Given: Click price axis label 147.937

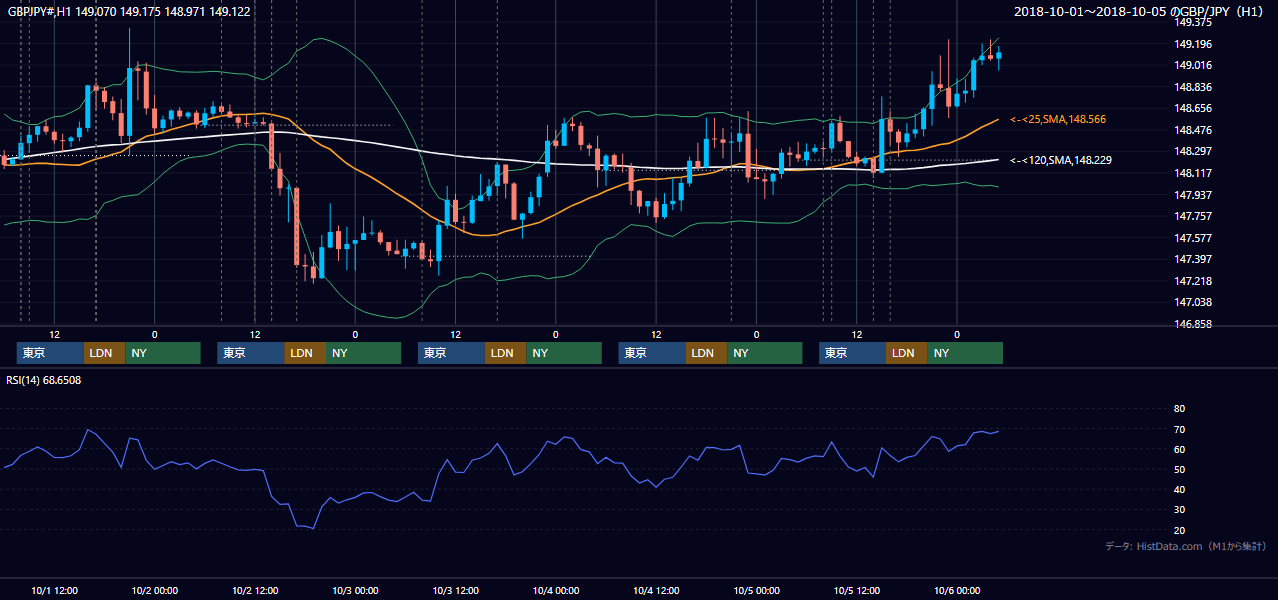Looking at the screenshot, I should point(1193,195).
